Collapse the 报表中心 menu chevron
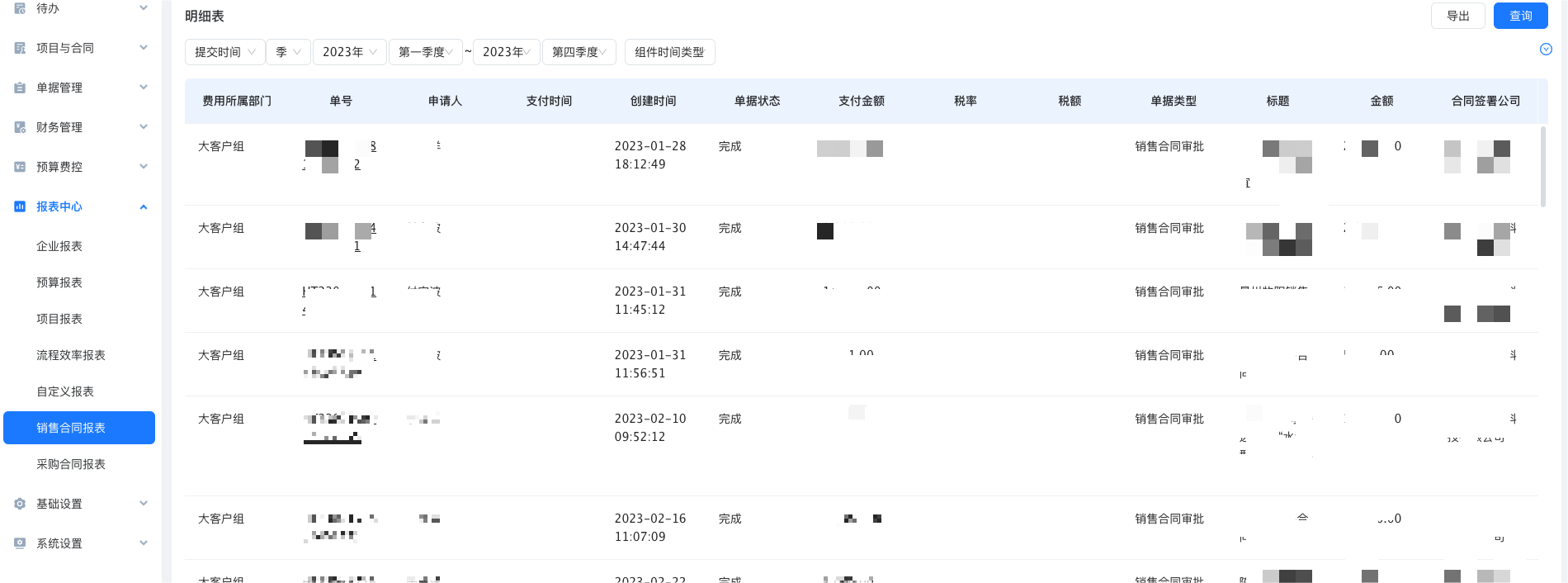This screenshot has width=1568, height=583. coord(144,206)
